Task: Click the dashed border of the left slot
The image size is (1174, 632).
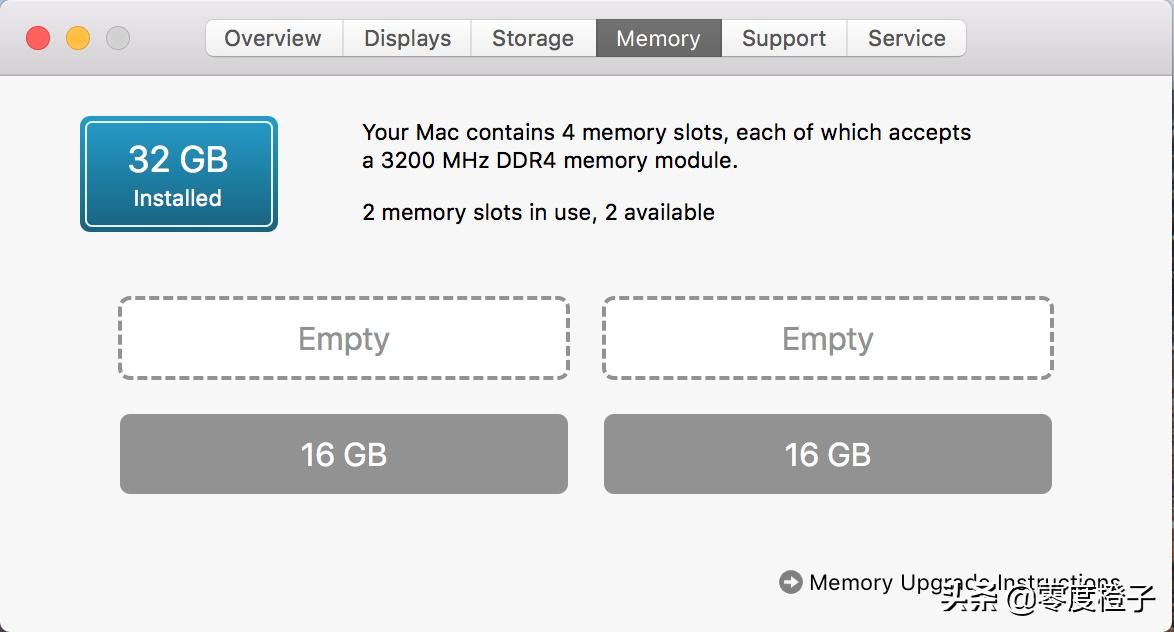Action: (x=343, y=299)
